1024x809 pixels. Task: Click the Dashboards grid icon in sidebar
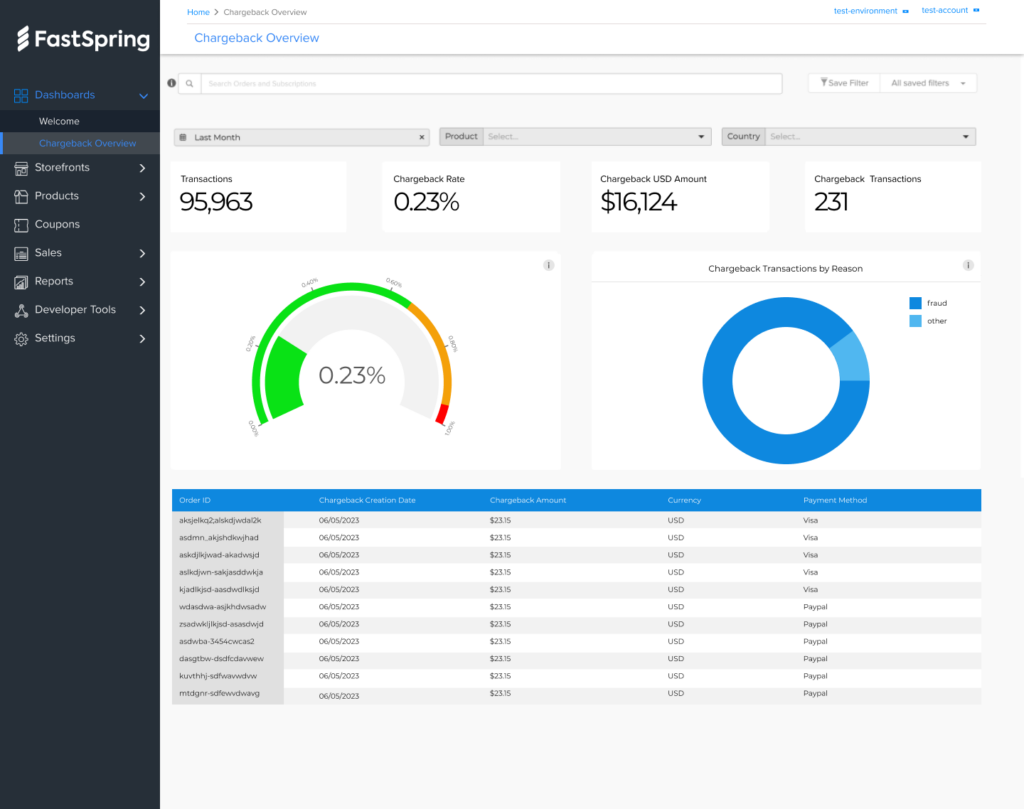coord(21,96)
